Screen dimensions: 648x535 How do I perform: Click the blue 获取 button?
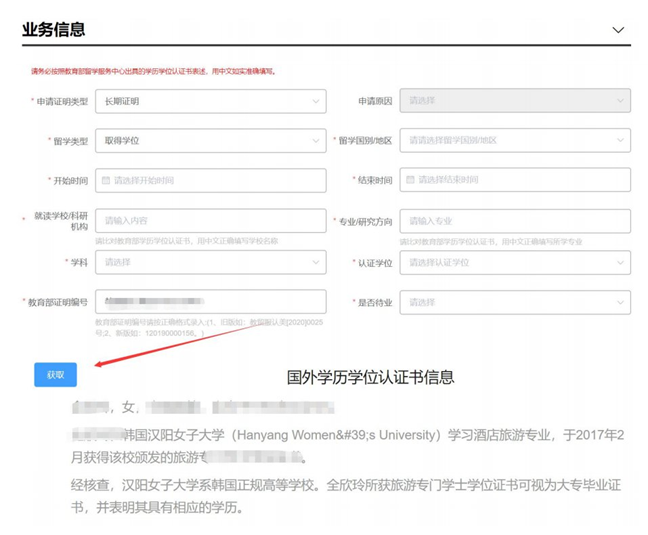click(x=55, y=375)
